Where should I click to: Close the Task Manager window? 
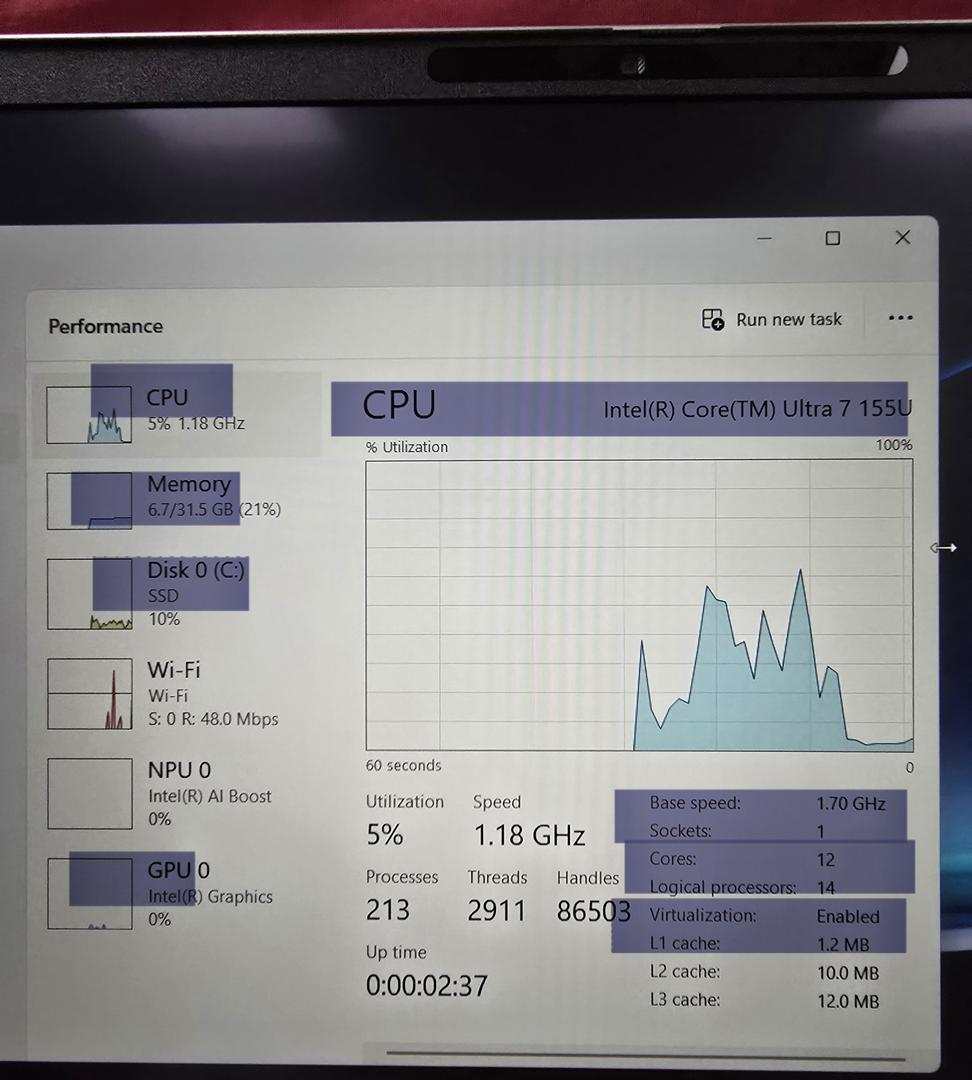902,238
